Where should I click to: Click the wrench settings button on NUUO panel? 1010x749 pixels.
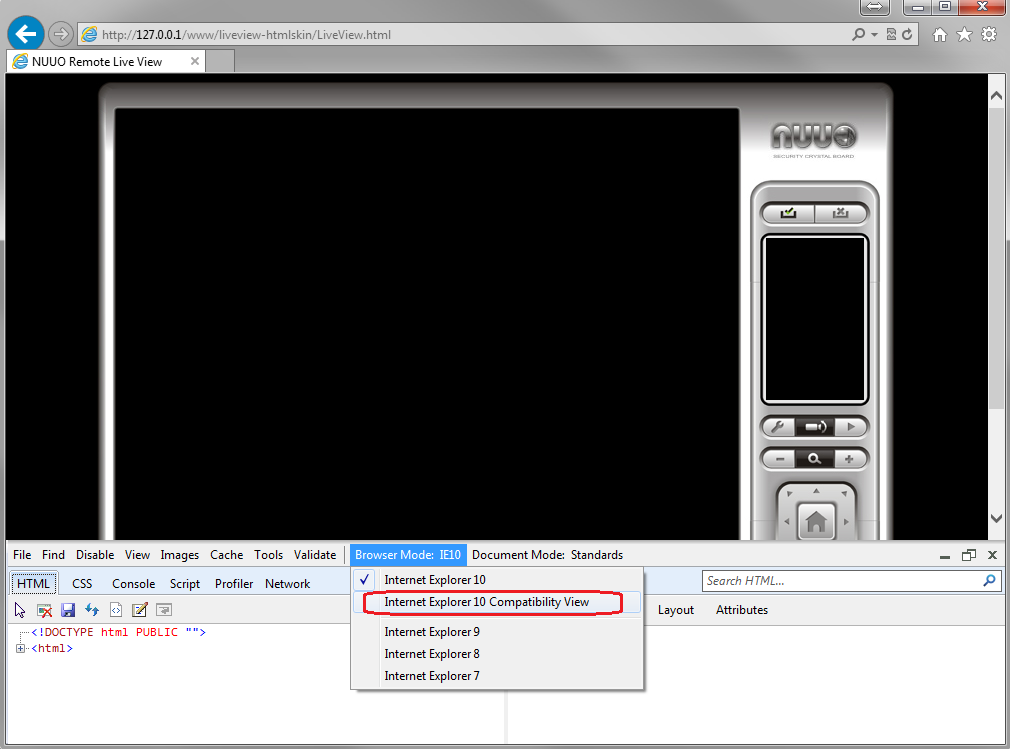pos(778,427)
